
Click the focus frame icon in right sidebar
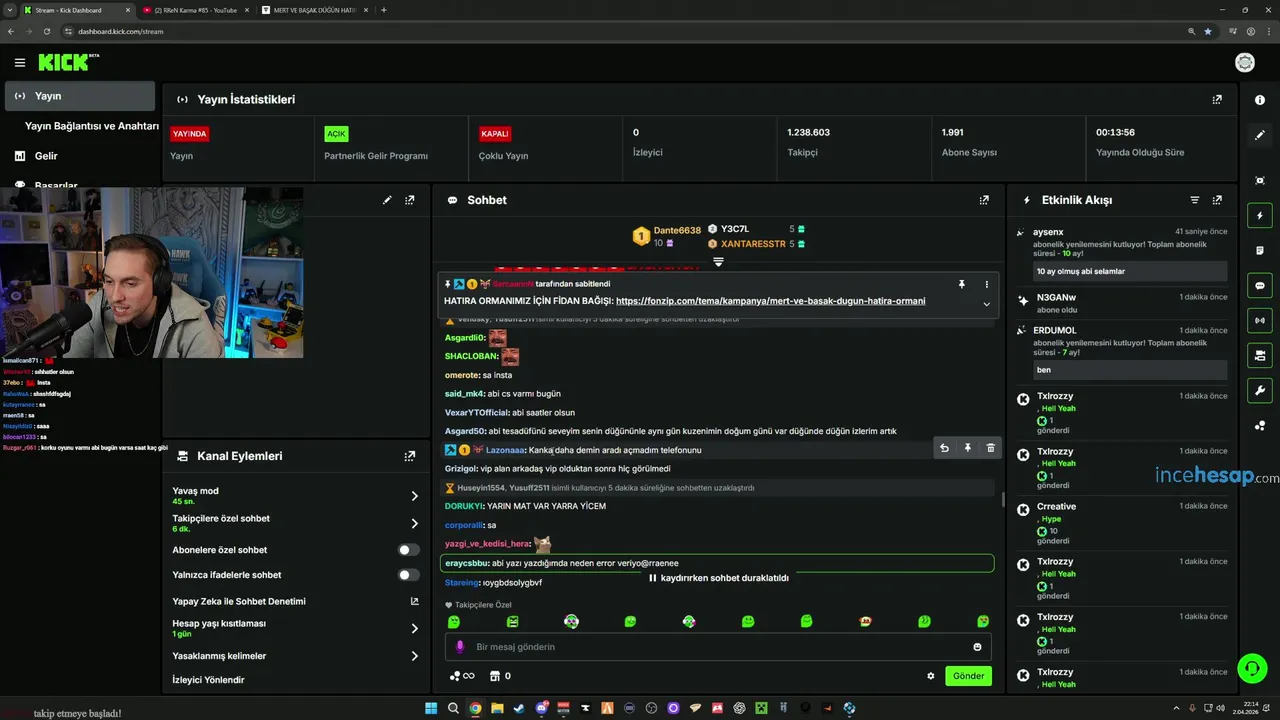click(1260, 180)
